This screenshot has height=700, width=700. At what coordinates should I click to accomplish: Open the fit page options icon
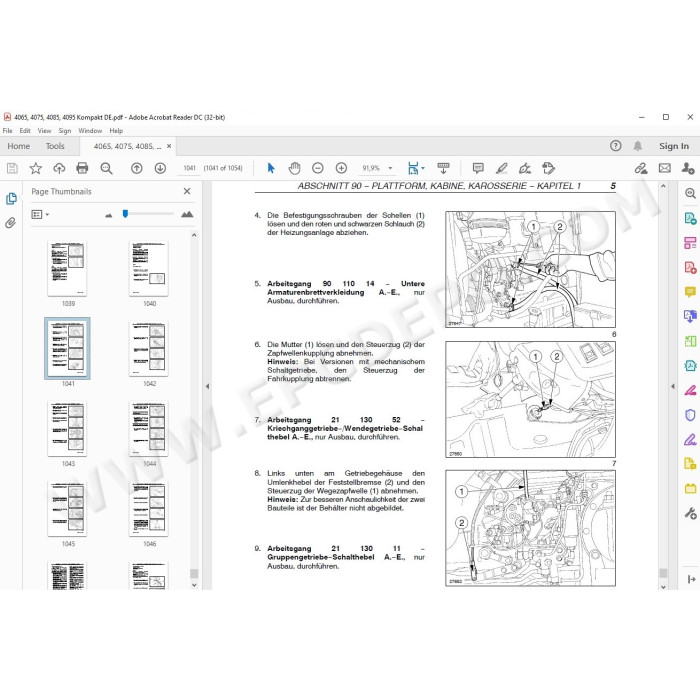pos(413,168)
